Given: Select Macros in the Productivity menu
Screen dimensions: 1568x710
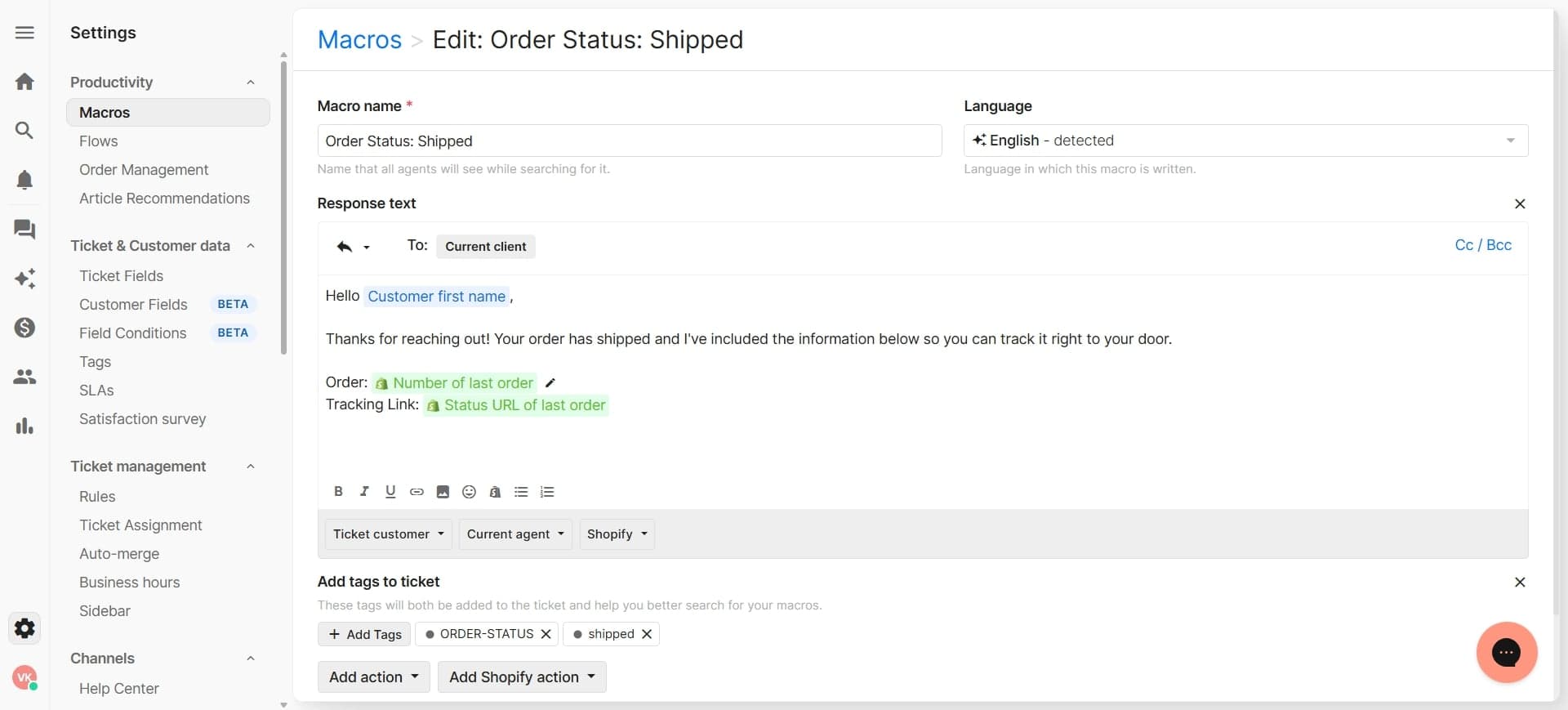Looking at the screenshot, I should point(105,113).
